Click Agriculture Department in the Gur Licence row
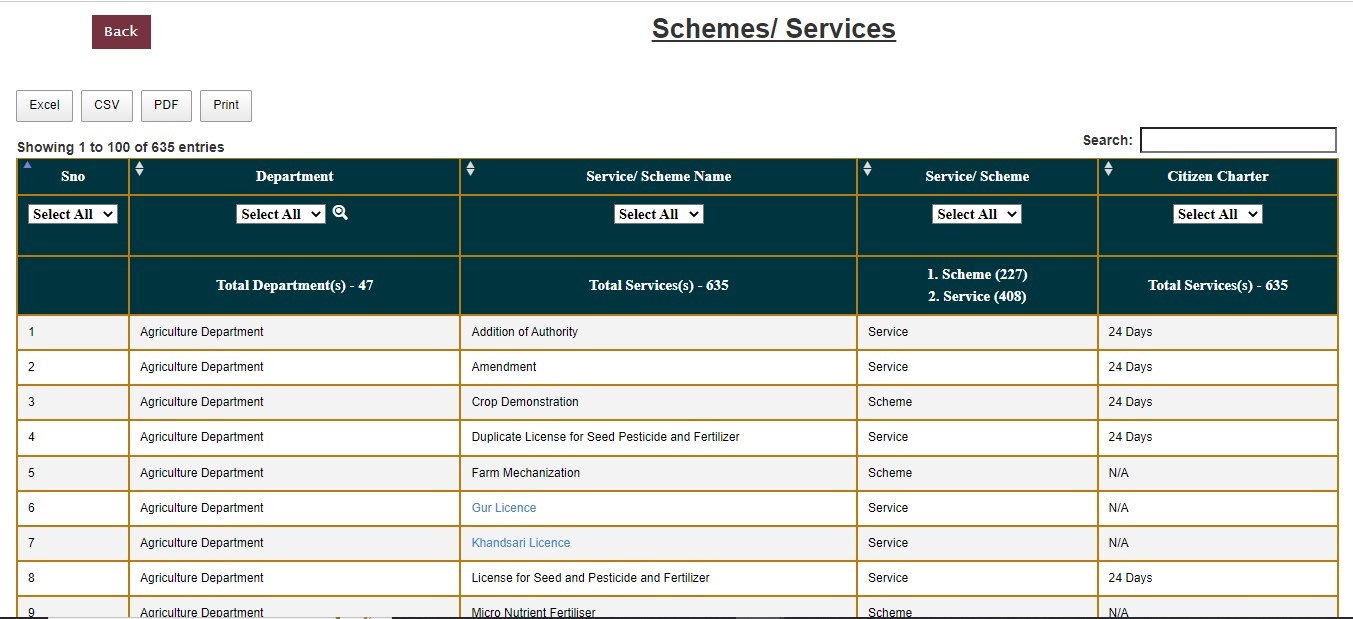Image resolution: width=1353 pixels, height=619 pixels. (x=202, y=508)
